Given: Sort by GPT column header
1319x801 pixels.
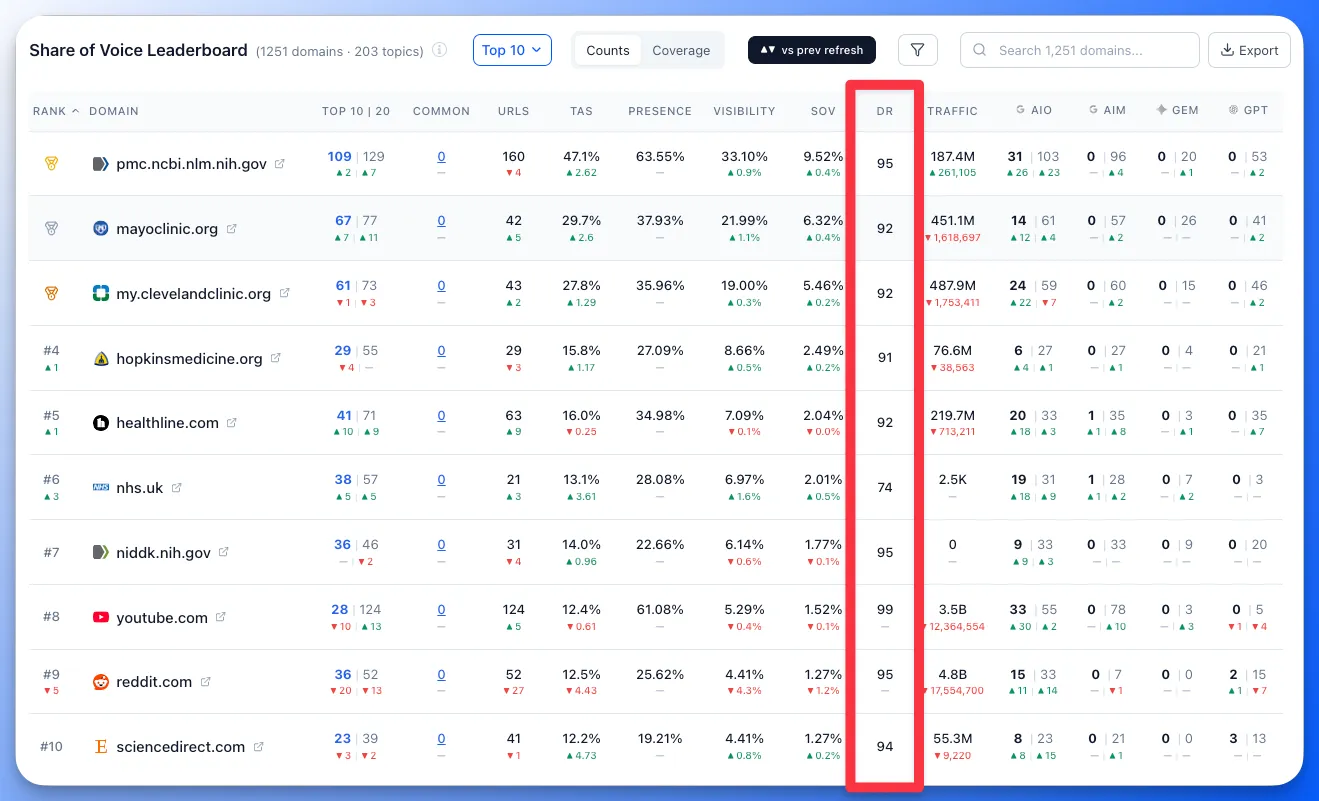Looking at the screenshot, I should point(1248,111).
